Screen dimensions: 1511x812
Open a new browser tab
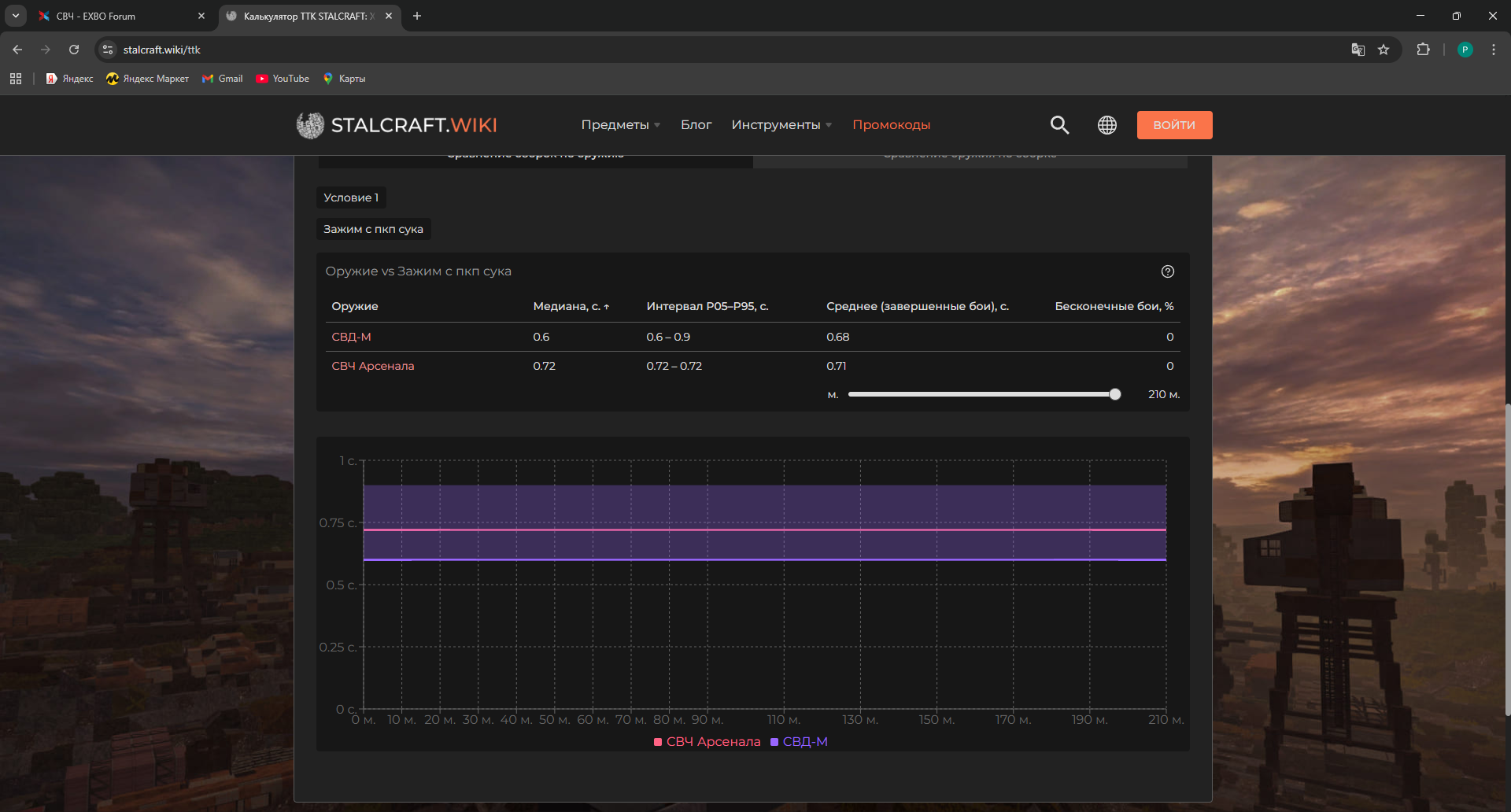tap(417, 16)
